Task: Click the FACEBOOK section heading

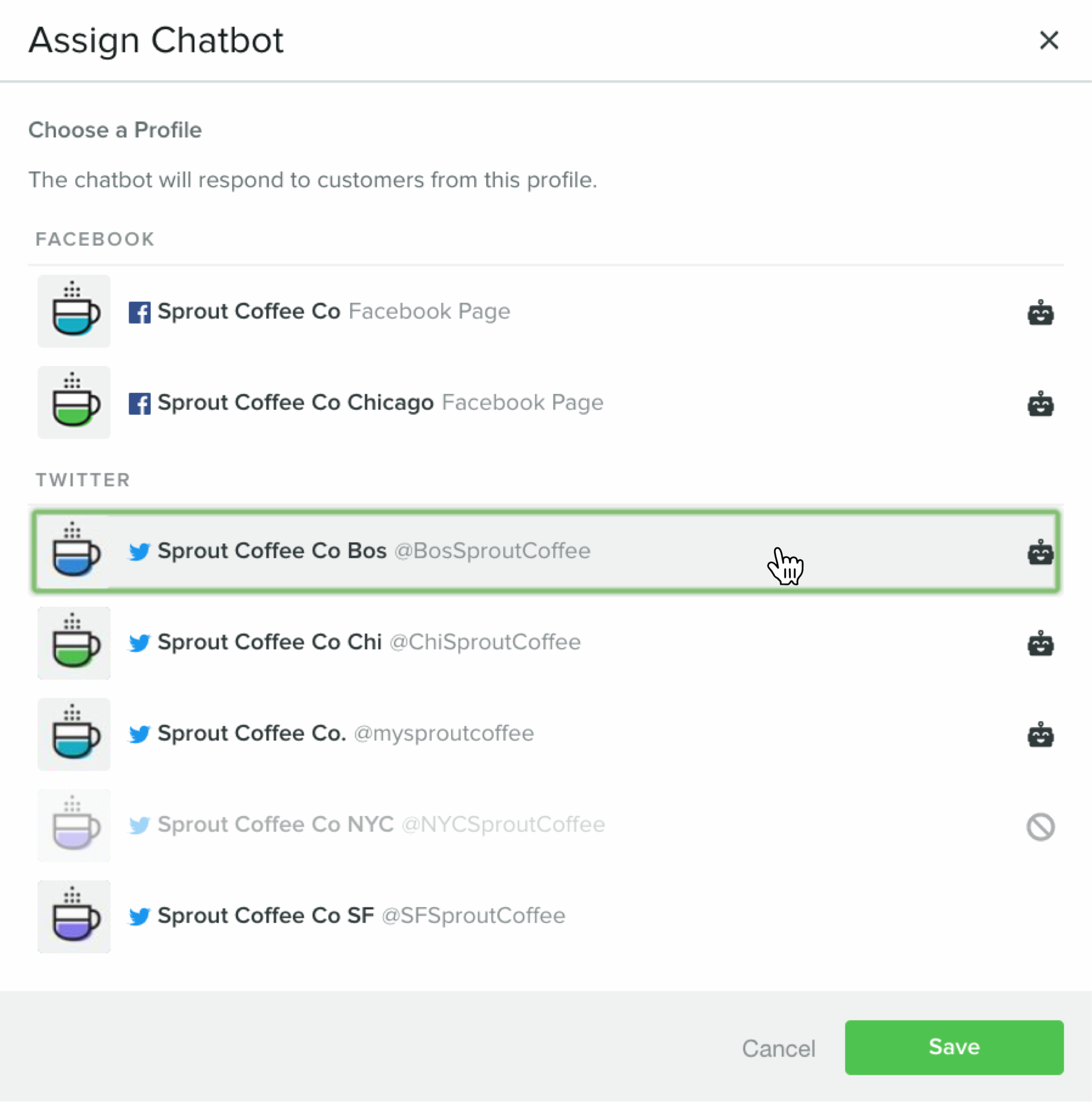Action: point(95,239)
